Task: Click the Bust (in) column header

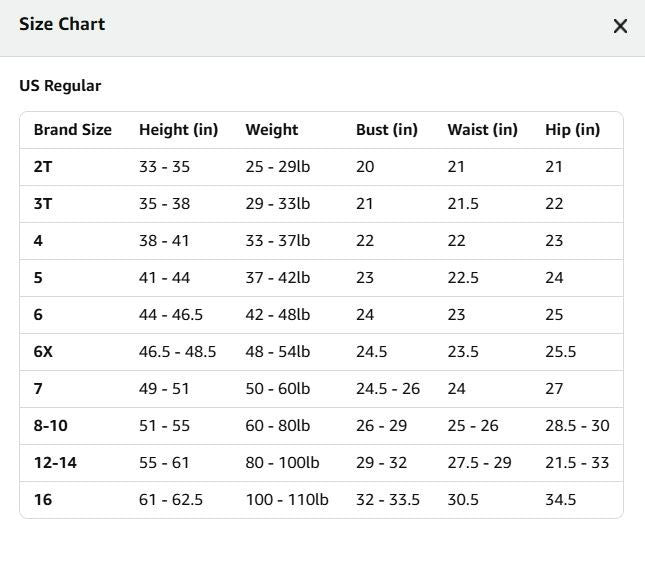Action: coord(387,130)
